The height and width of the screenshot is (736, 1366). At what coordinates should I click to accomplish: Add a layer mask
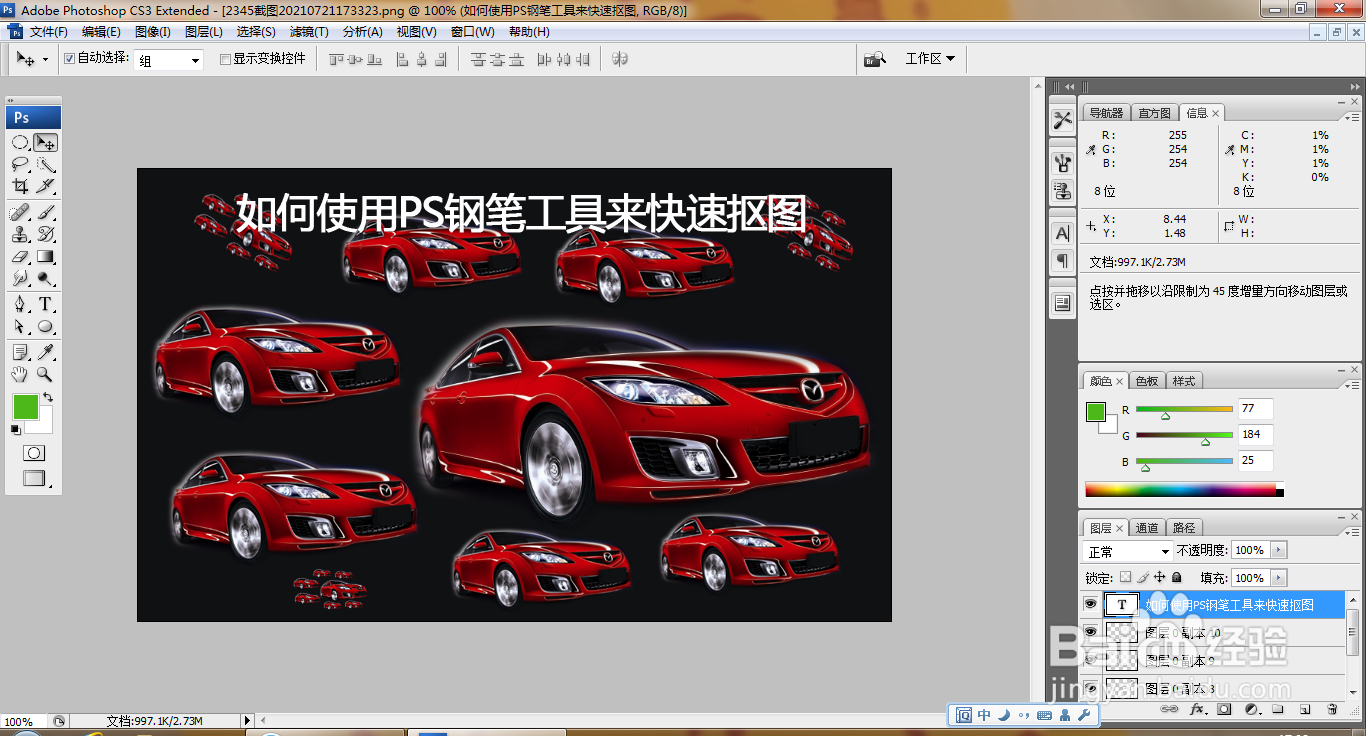[1224, 709]
